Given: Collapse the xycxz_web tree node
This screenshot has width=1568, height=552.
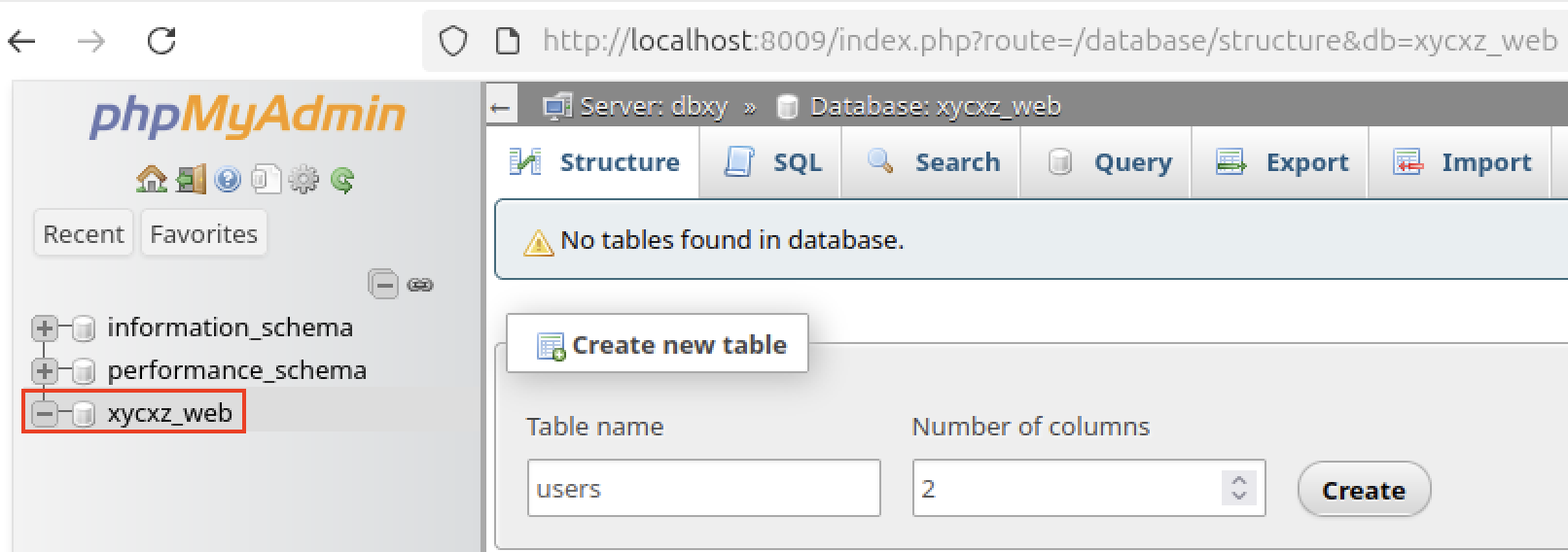Looking at the screenshot, I should (44, 414).
